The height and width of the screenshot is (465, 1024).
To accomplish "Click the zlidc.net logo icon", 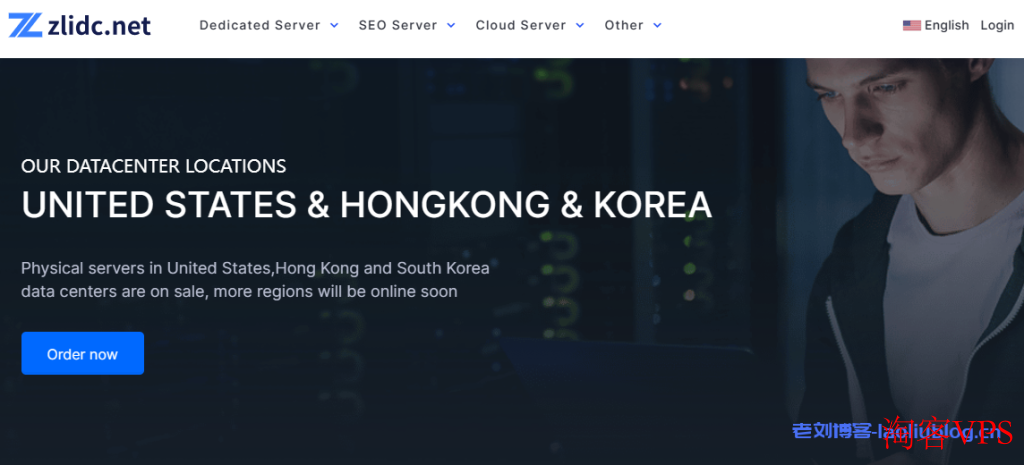I will pos(25,25).
